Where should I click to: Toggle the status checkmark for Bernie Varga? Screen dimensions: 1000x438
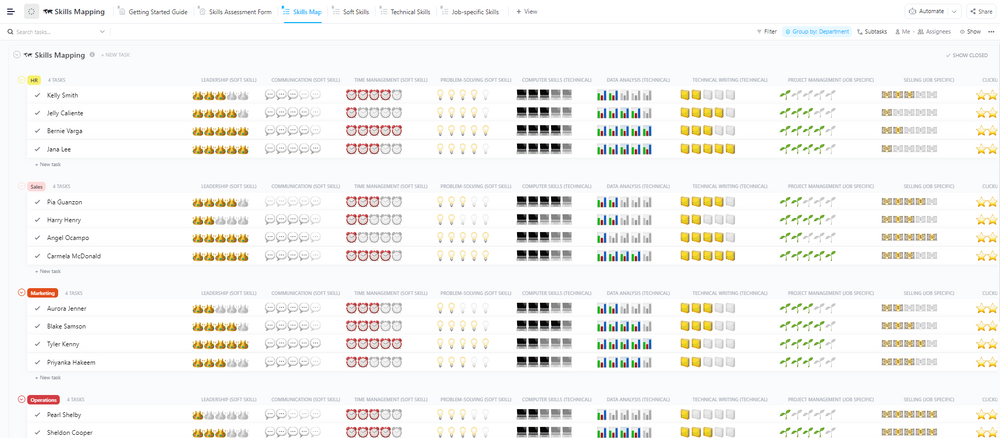[x=38, y=131]
